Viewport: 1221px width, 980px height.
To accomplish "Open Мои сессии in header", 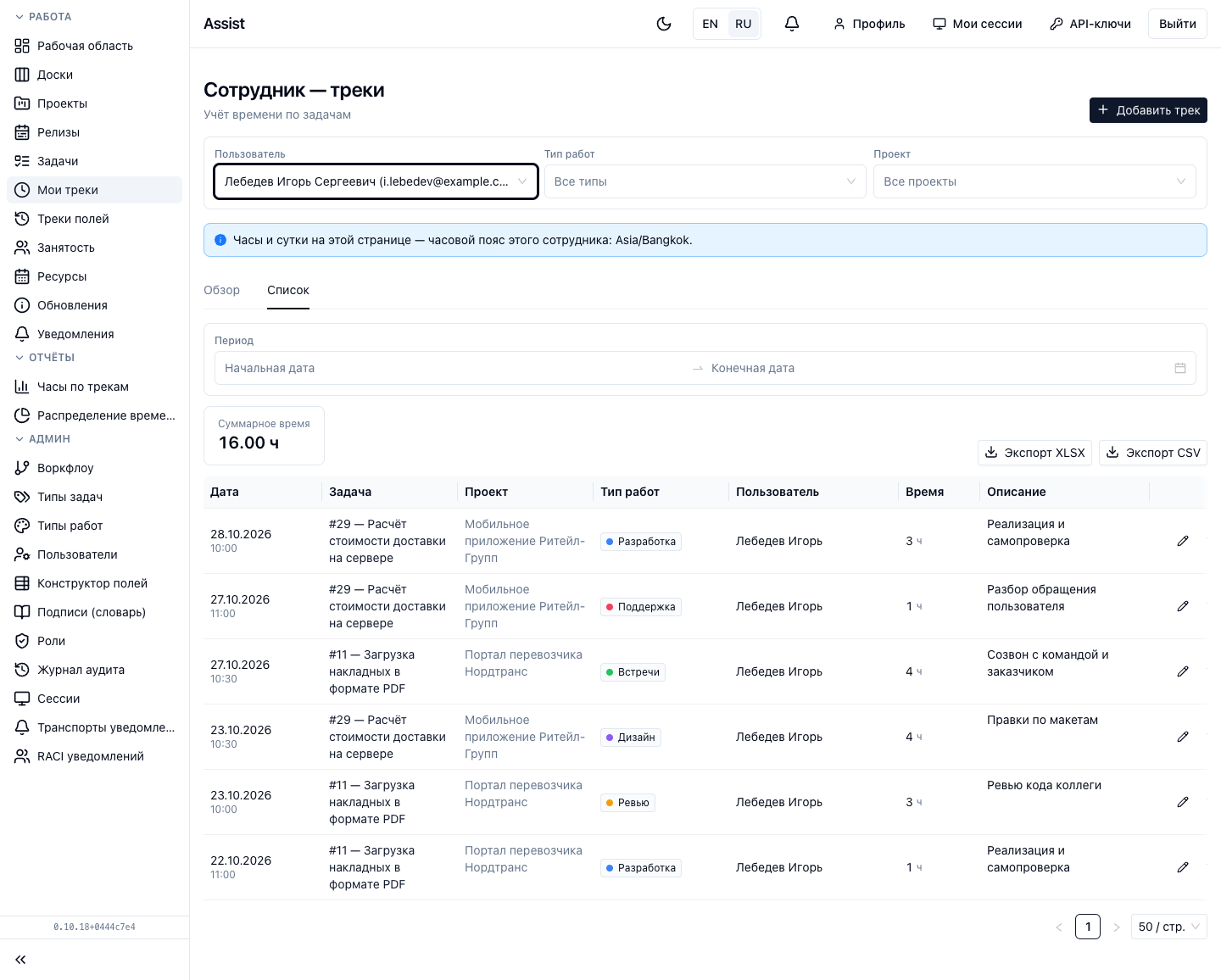I will pyautogui.click(x=978, y=24).
